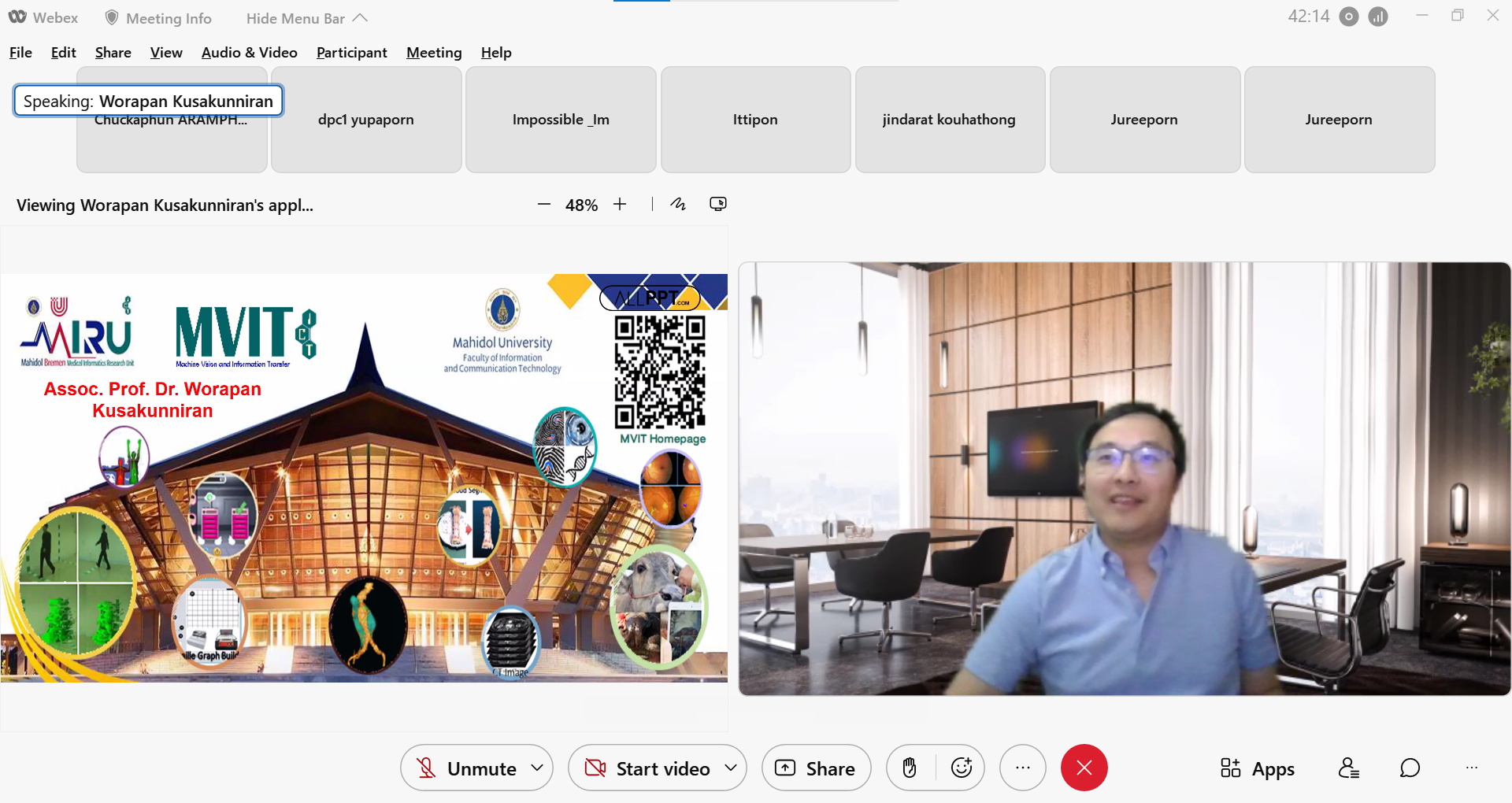Zoom in shared content with plus
The height and width of the screenshot is (803, 1512).
pyautogui.click(x=621, y=205)
